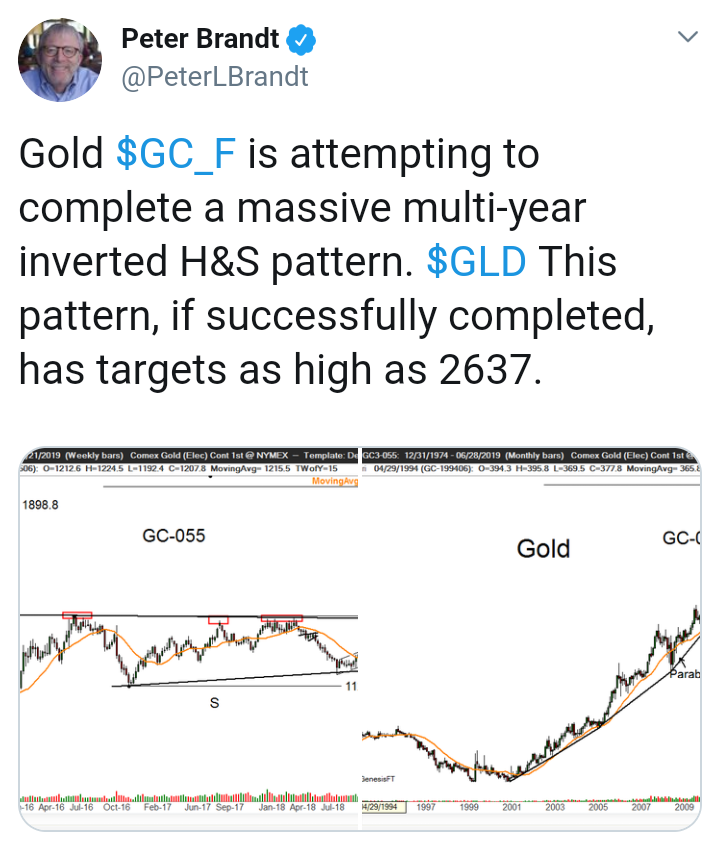
Task: Open the weekly gold chart image
Action: [189, 639]
